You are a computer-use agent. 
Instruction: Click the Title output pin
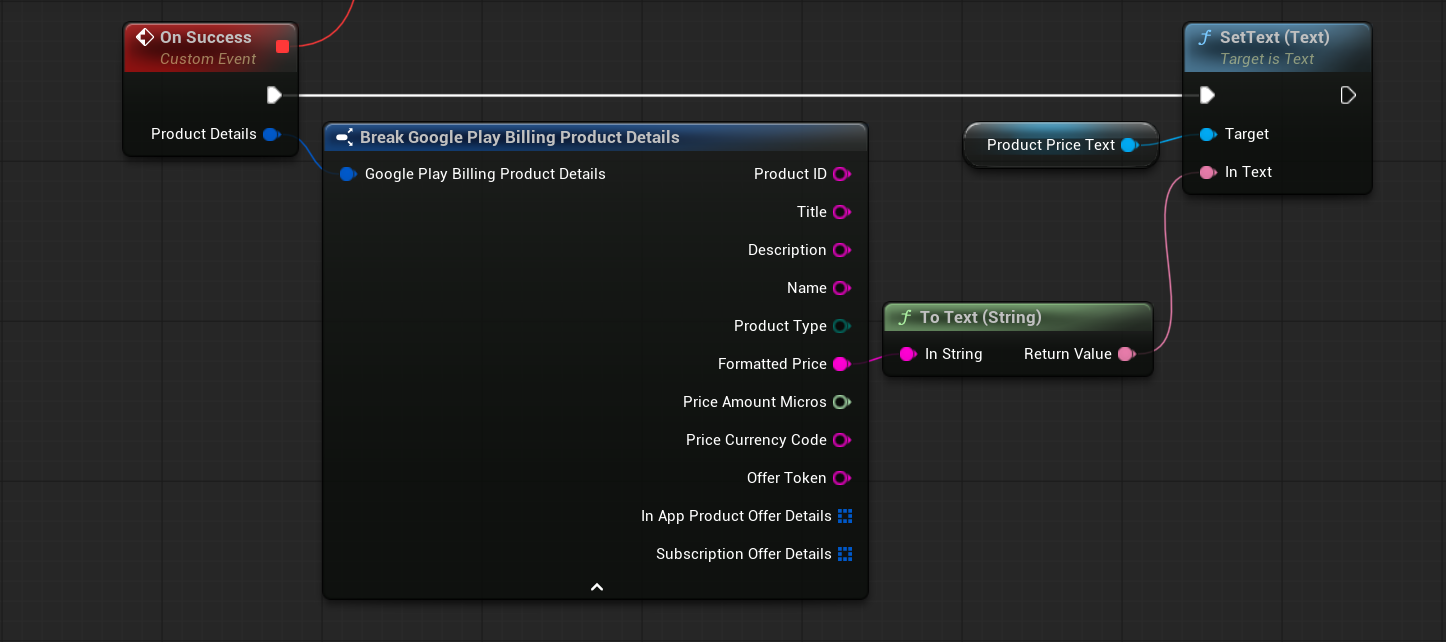point(841,212)
